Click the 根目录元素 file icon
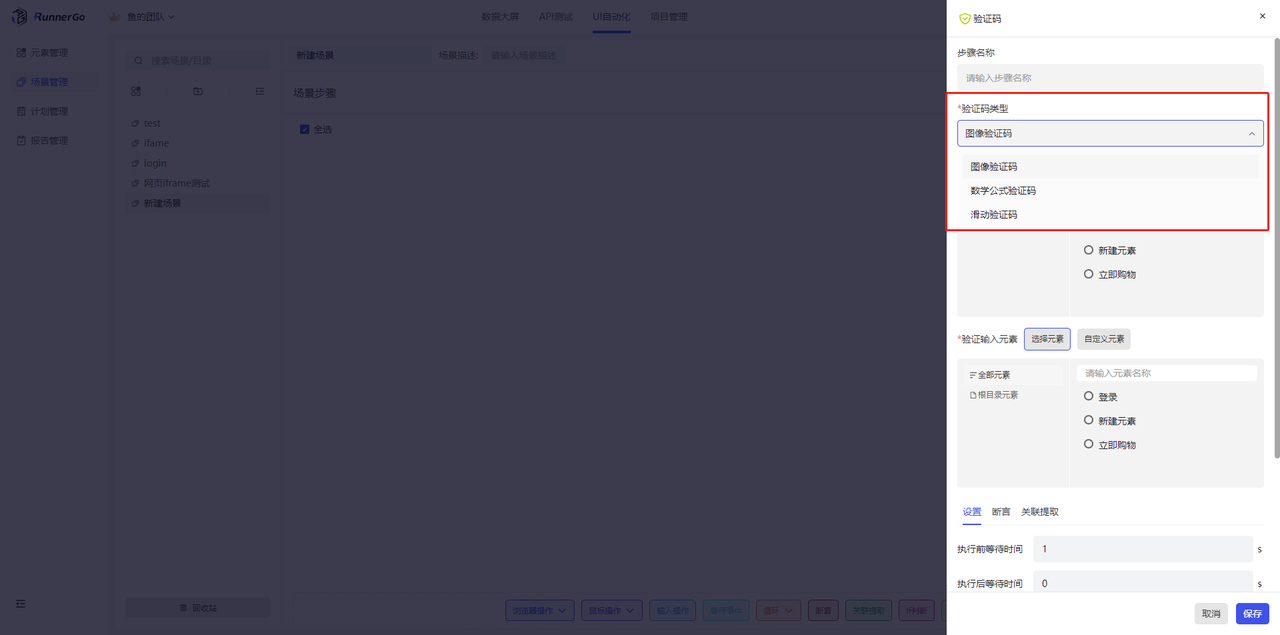The height and width of the screenshot is (635, 1280). click(x=973, y=395)
